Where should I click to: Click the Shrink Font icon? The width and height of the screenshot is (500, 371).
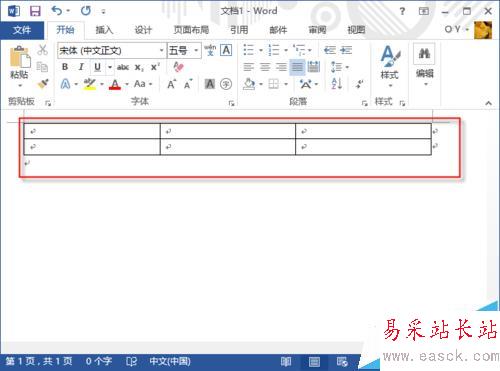pos(188,84)
